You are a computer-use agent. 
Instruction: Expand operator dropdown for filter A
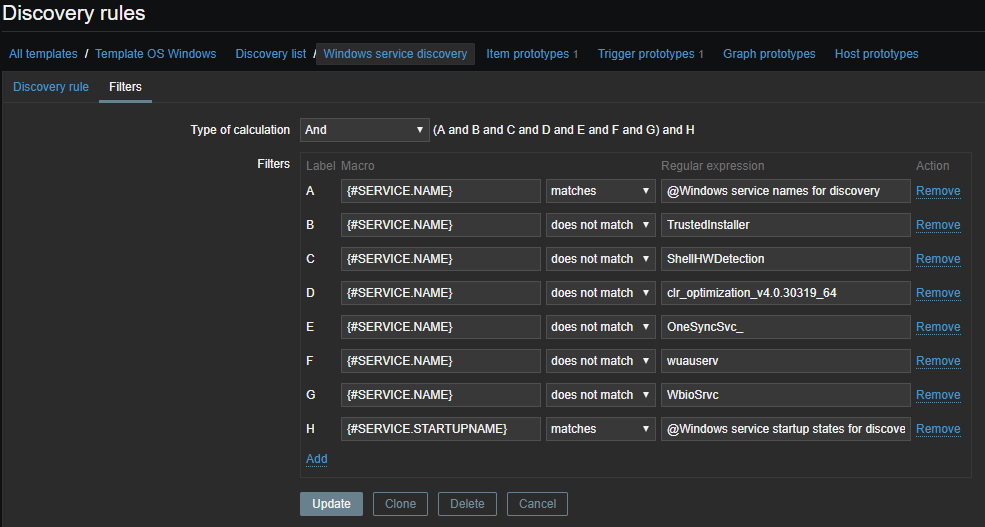coord(600,191)
